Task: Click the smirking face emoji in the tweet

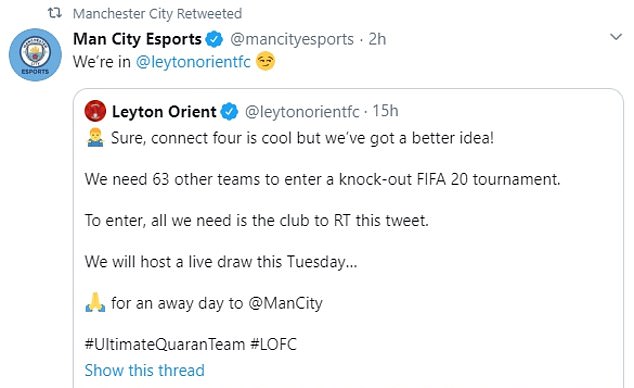Action: pos(266,61)
